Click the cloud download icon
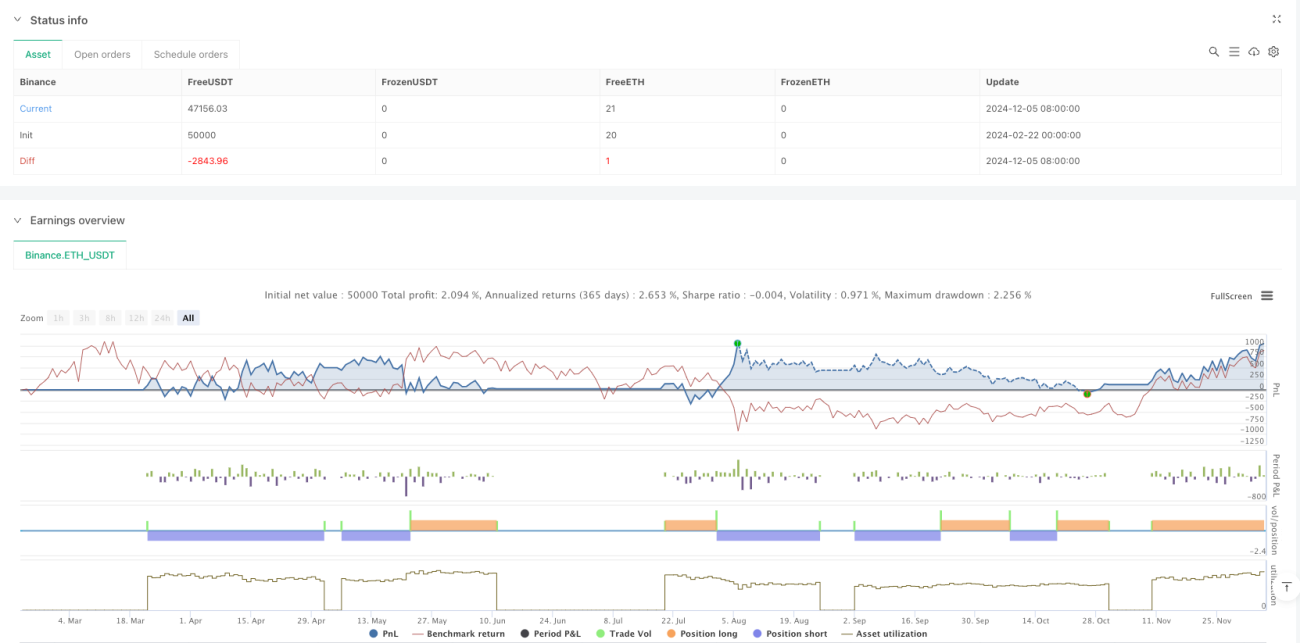 [x=1254, y=52]
